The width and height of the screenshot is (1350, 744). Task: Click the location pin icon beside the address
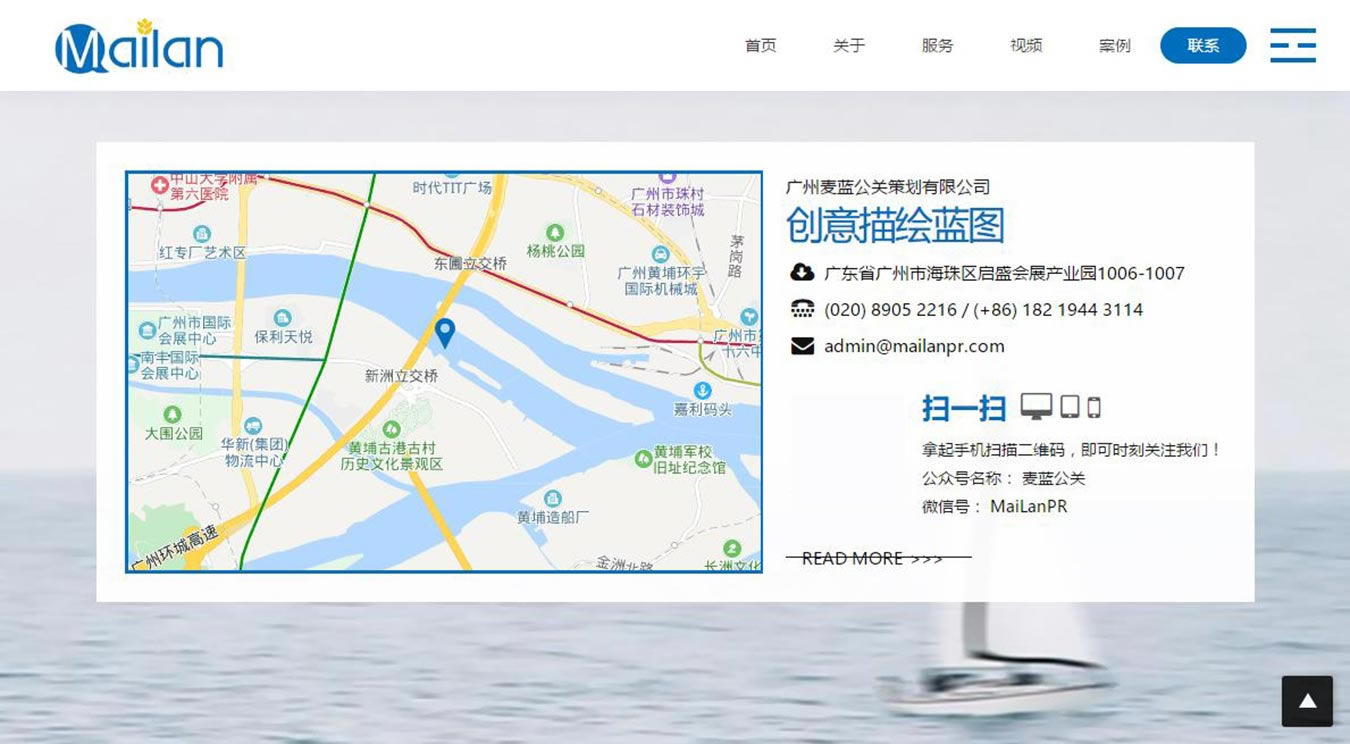click(x=802, y=272)
